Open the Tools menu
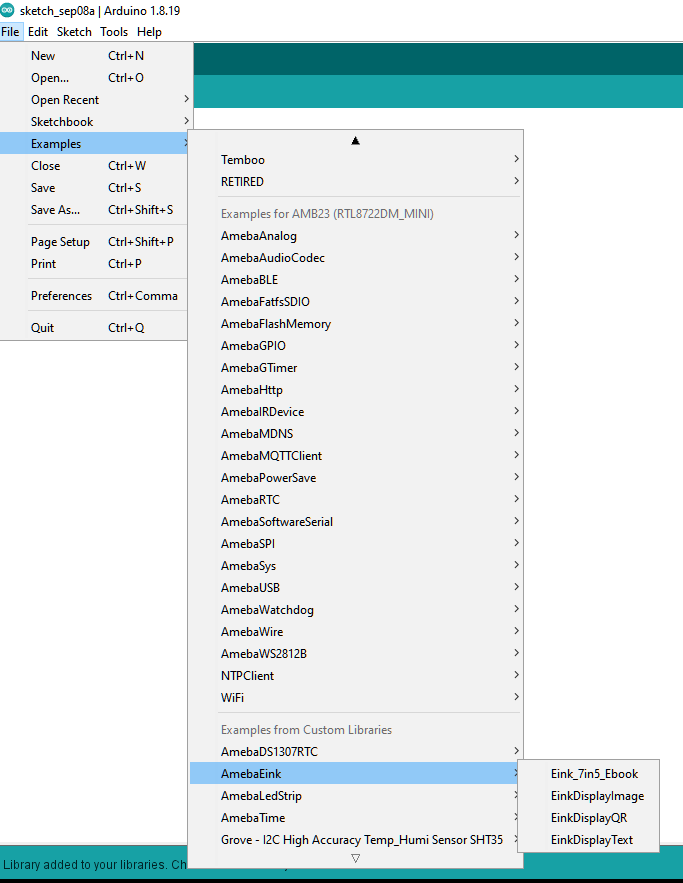The height and width of the screenshot is (883, 683). pos(114,32)
